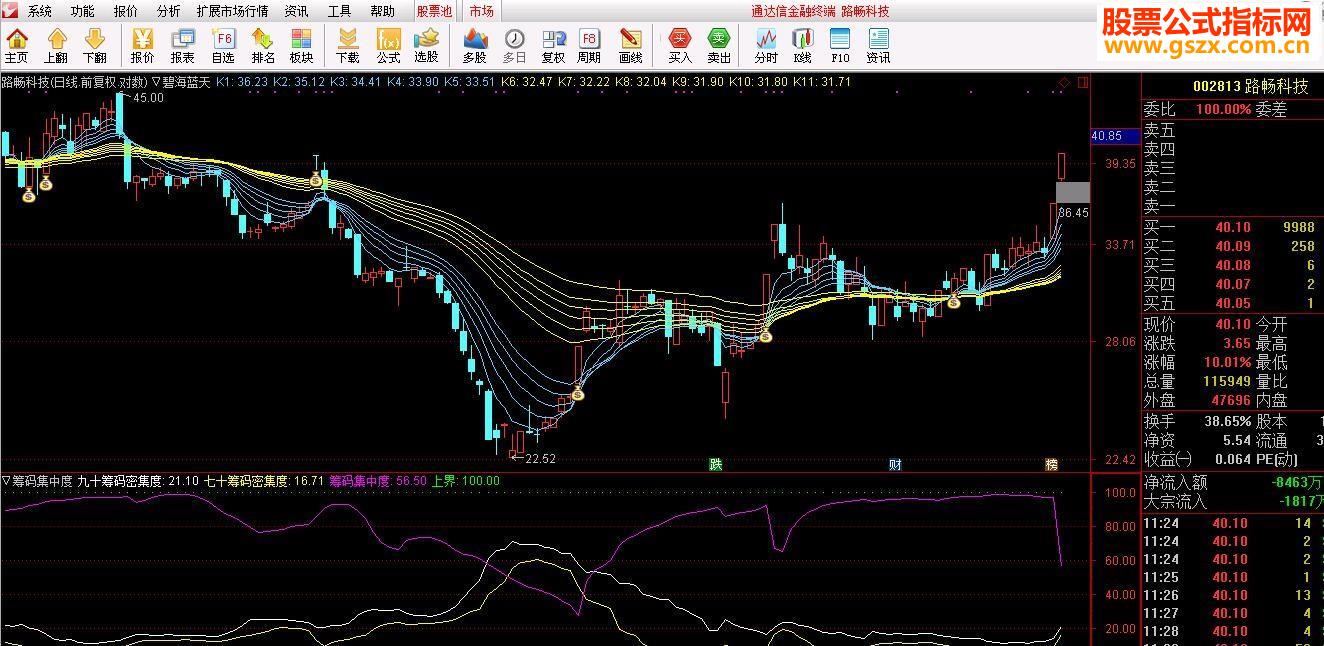Screen dimensions: 1324x646
Task: Click the 卖出 sell icon
Action: pos(719,47)
